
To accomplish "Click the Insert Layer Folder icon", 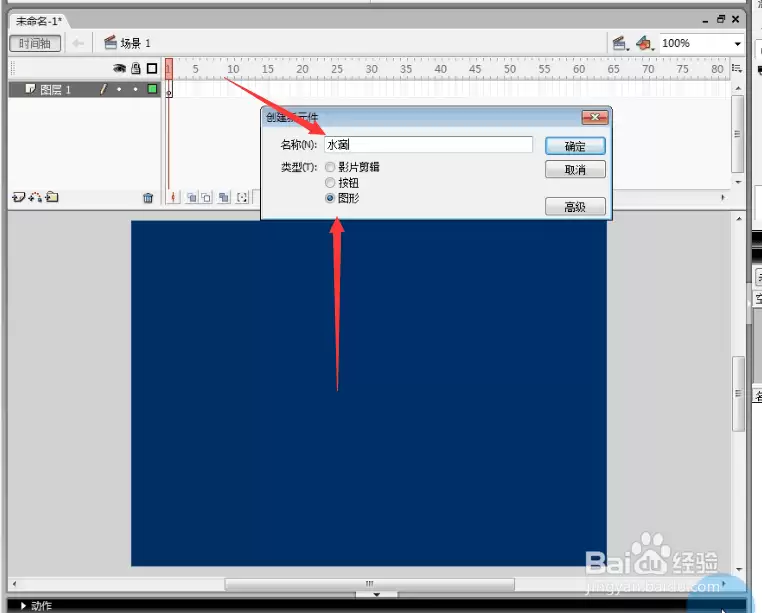I will pos(52,197).
